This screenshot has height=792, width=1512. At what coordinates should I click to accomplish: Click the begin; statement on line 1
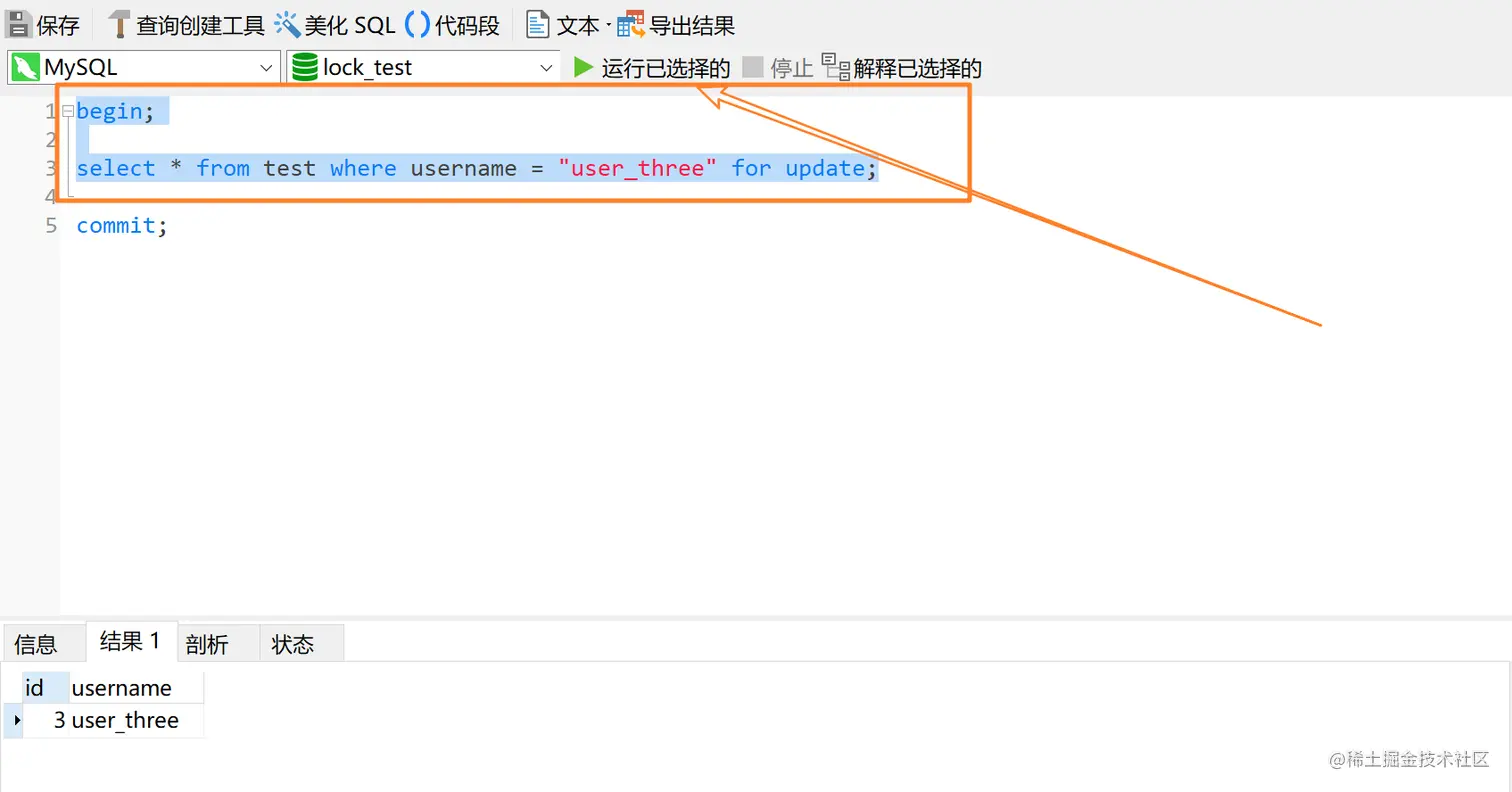click(116, 112)
